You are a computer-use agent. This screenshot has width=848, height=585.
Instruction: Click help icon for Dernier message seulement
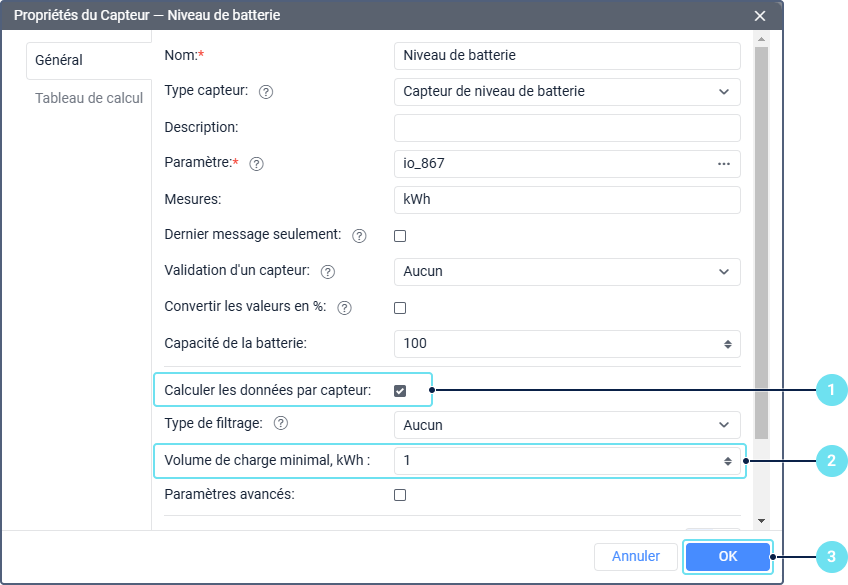point(360,236)
